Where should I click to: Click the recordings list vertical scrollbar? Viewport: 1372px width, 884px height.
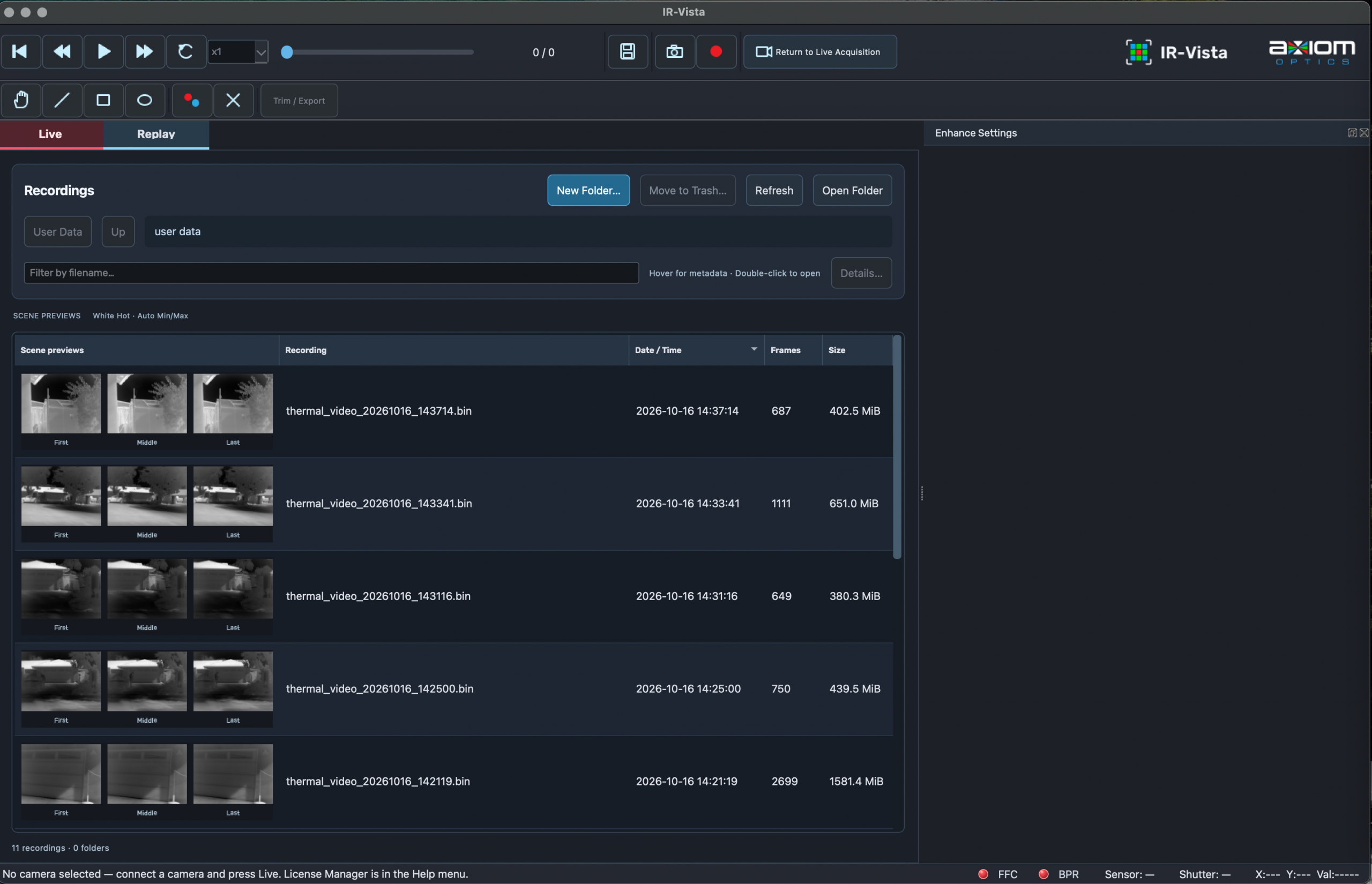(x=897, y=447)
